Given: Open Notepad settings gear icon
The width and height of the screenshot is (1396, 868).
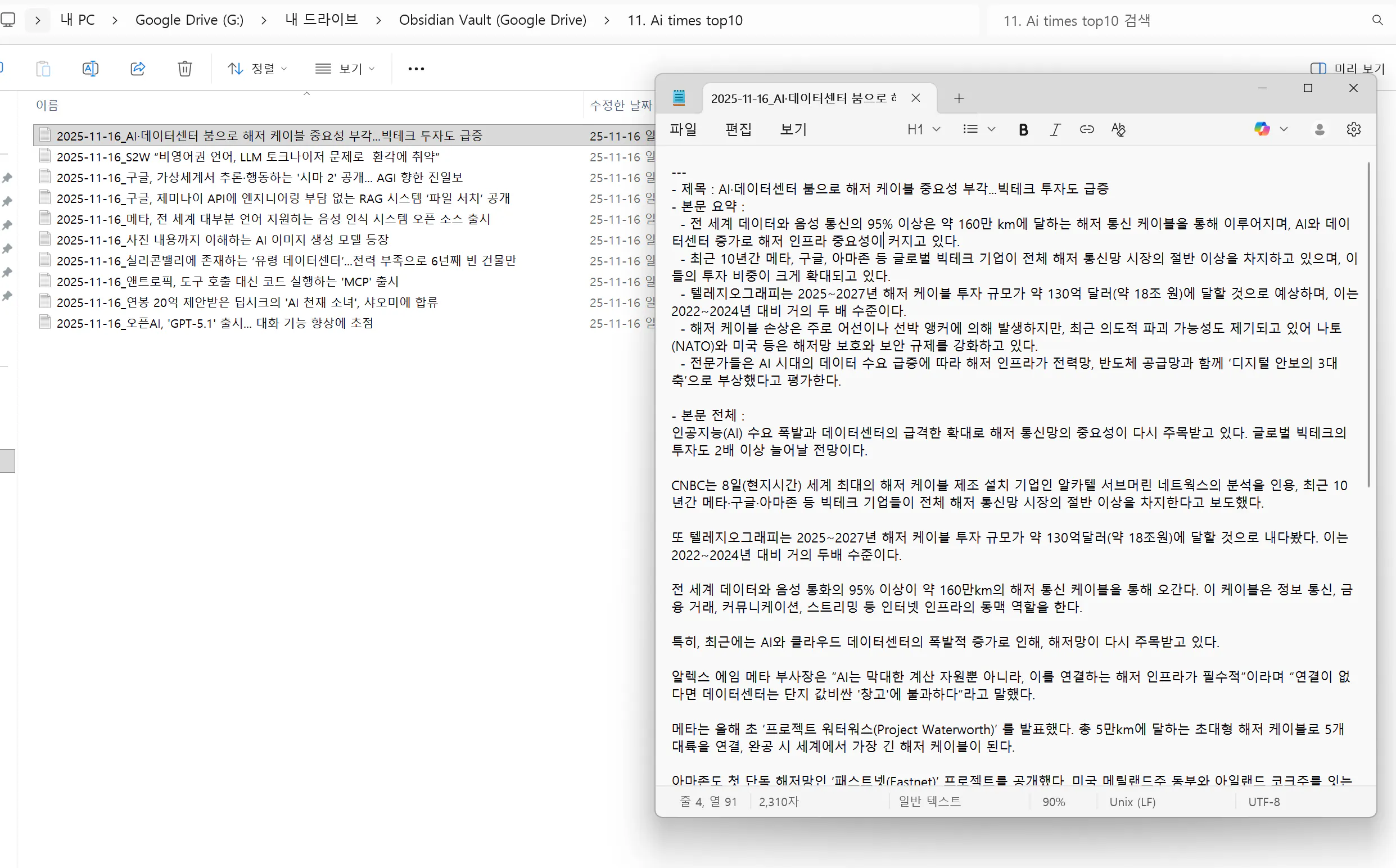Looking at the screenshot, I should point(1353,130).
